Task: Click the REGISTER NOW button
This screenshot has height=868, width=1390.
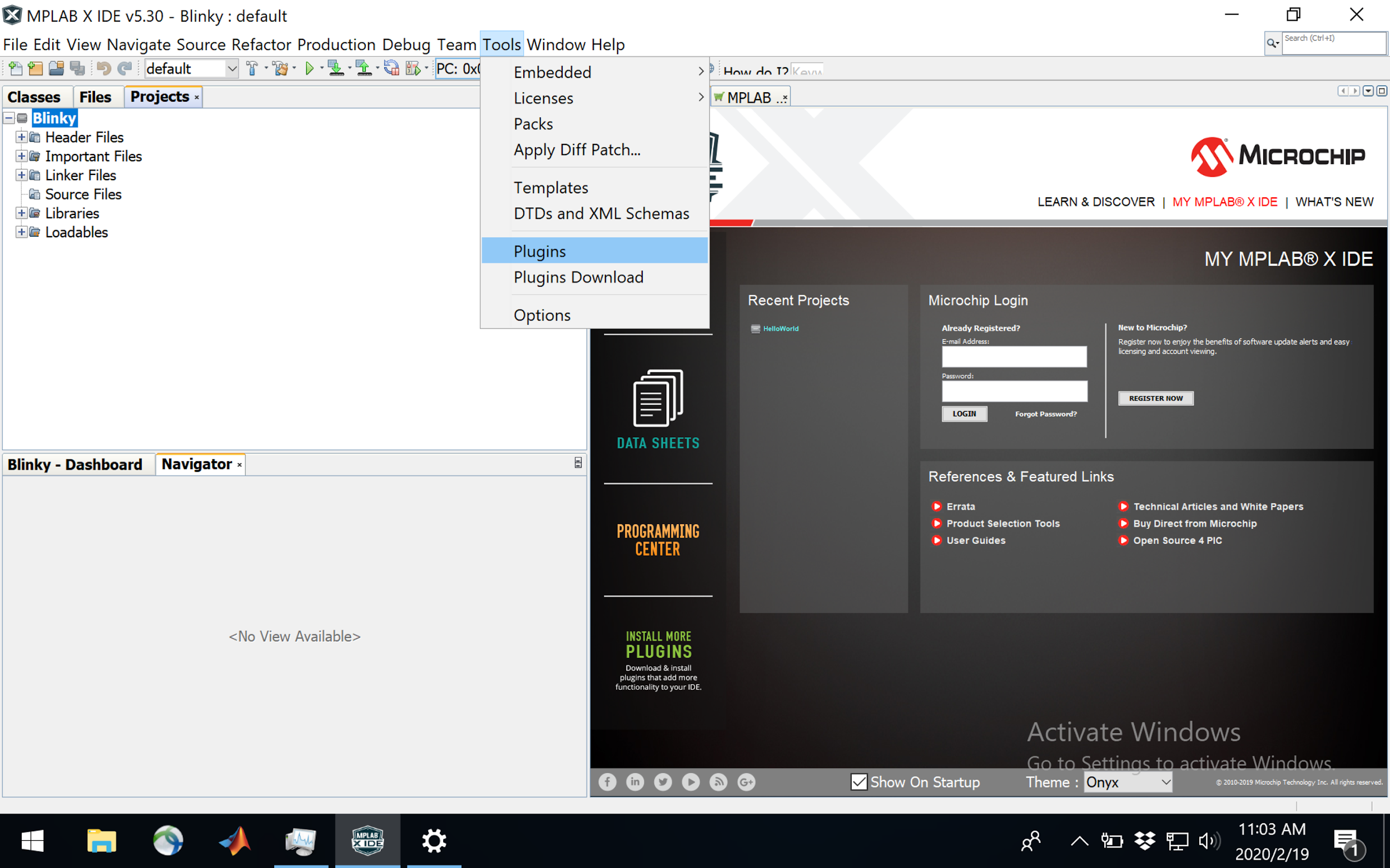Action: 1156,398
